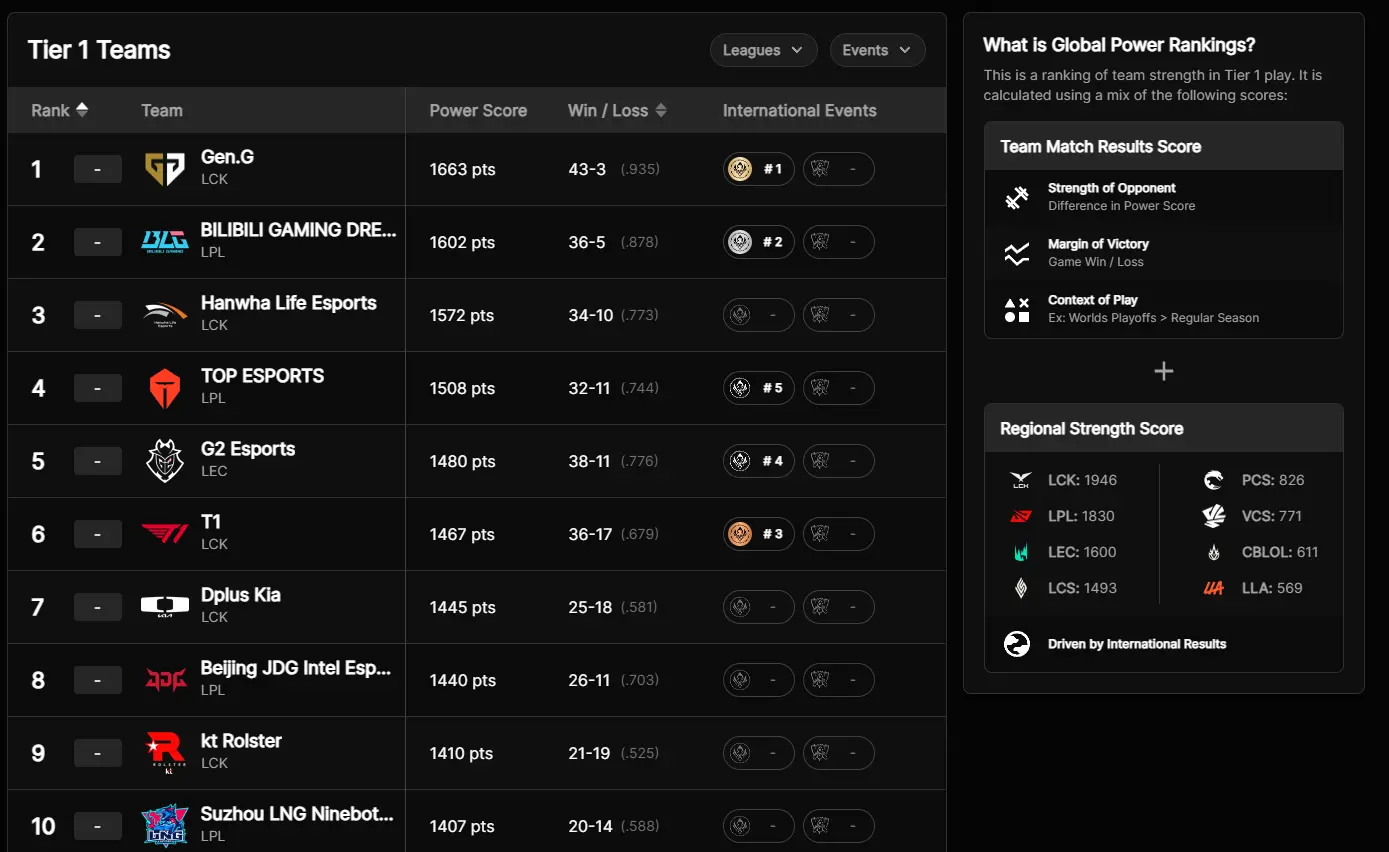1389x852 pixels.
Task: Click the plus sign between score cards
Action: coord(1164,371)
